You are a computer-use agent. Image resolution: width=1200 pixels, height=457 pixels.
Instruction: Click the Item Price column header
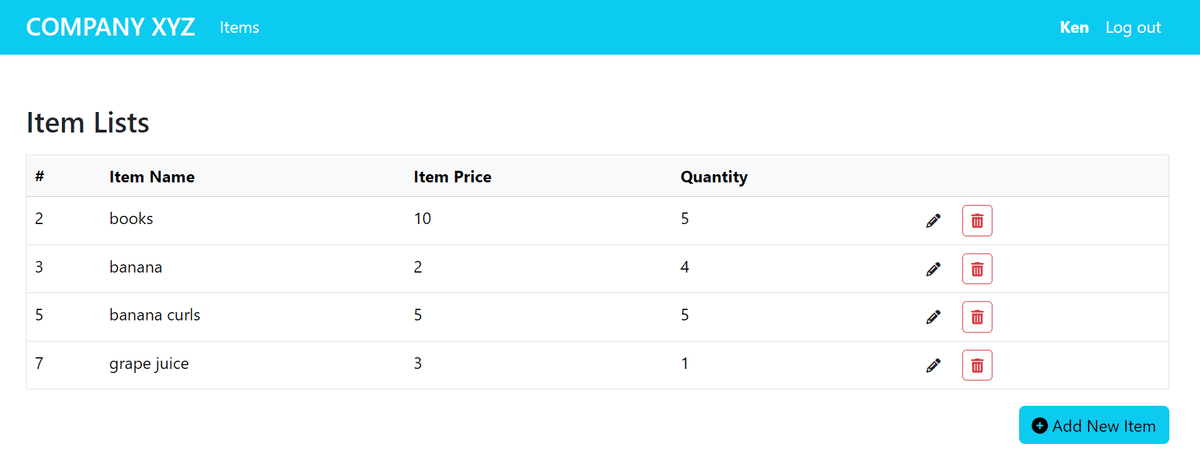click(452, 177)
